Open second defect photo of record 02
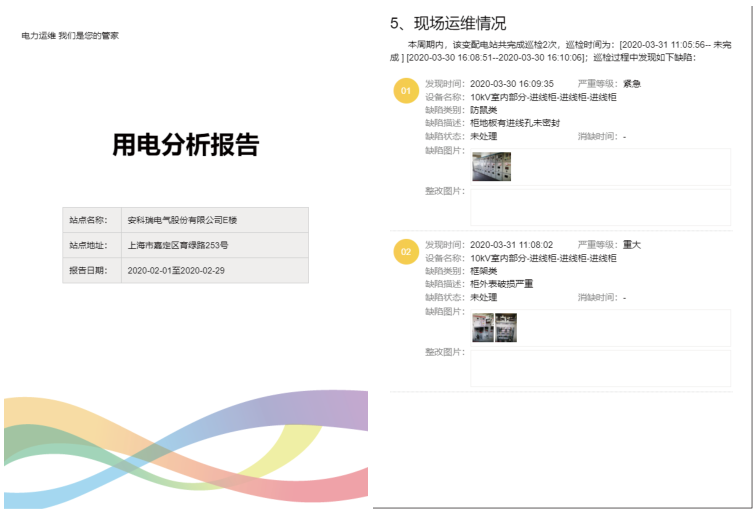This screenshot has width=756, height=513. point(506,328)
